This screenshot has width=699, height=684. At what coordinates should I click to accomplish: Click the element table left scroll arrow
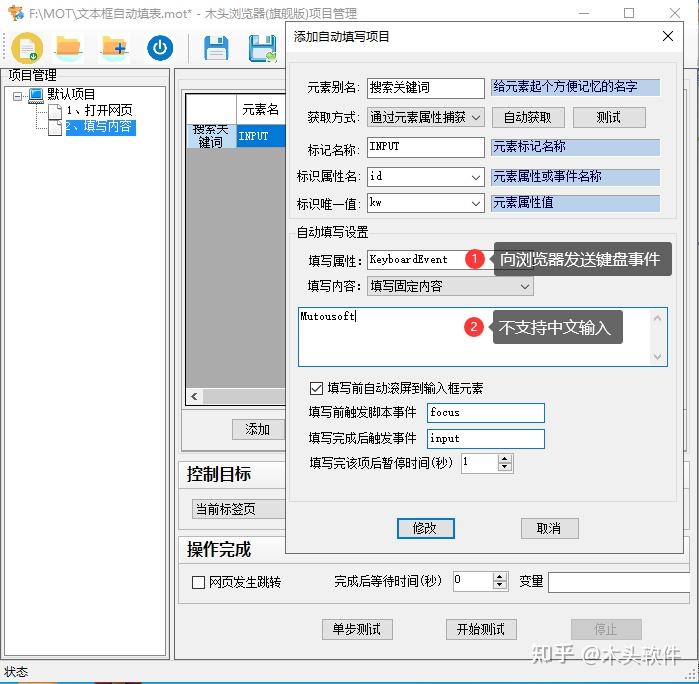coord(194,396)
